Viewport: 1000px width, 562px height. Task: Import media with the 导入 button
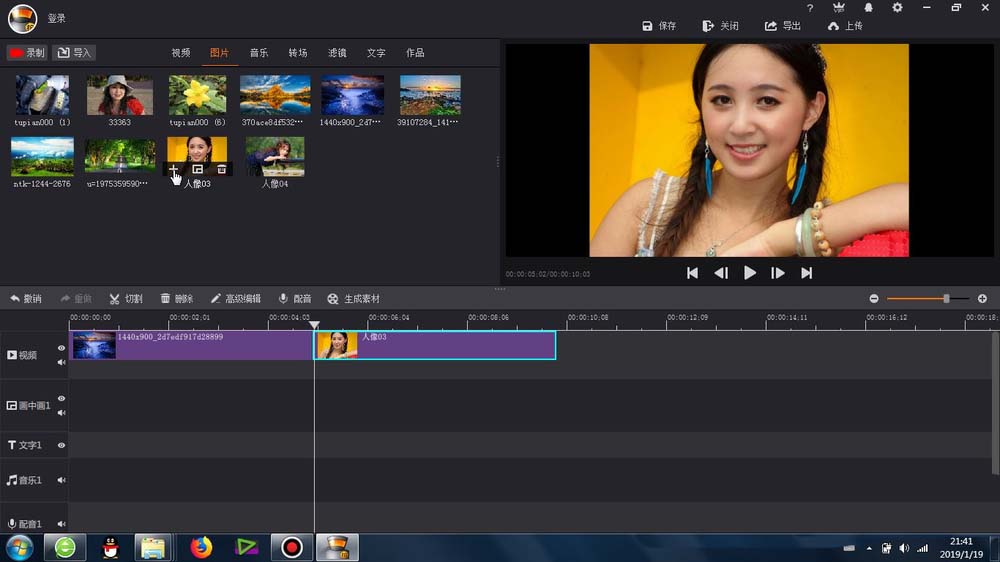(74, 53)
